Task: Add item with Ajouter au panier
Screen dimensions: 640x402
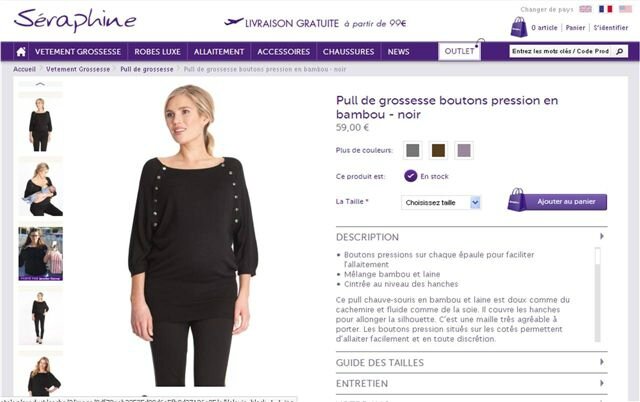Action: click(557, 200)
